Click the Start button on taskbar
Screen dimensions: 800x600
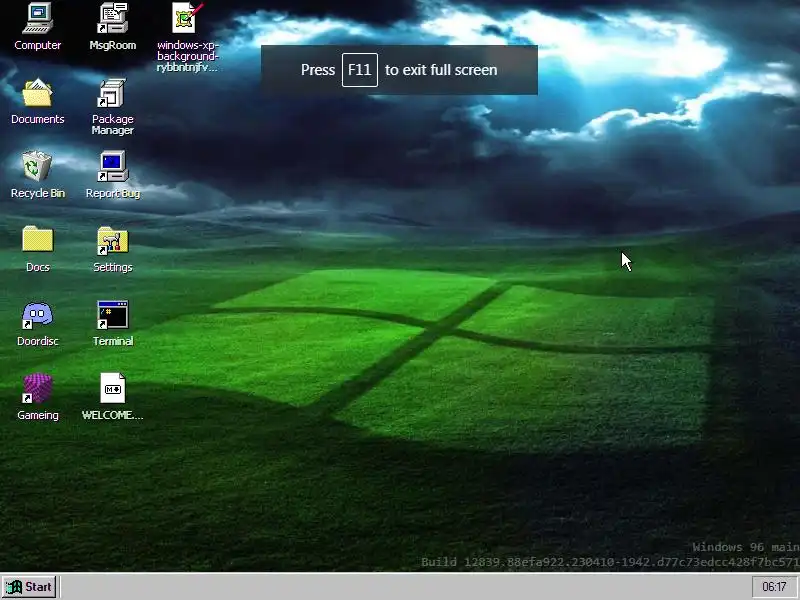29,587
